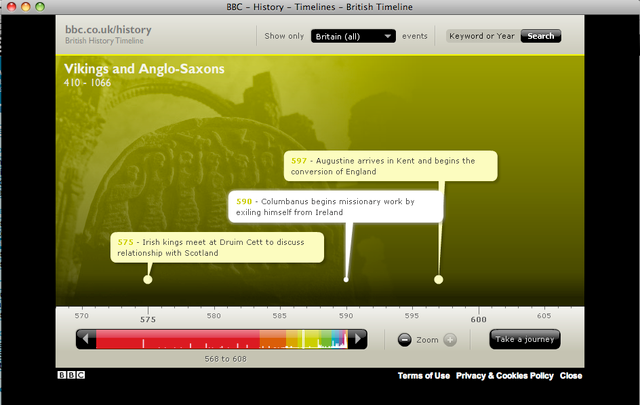Click the 575 event dot marker
The width and height of the screenshot is (640, 405).
tap(148, 280)
